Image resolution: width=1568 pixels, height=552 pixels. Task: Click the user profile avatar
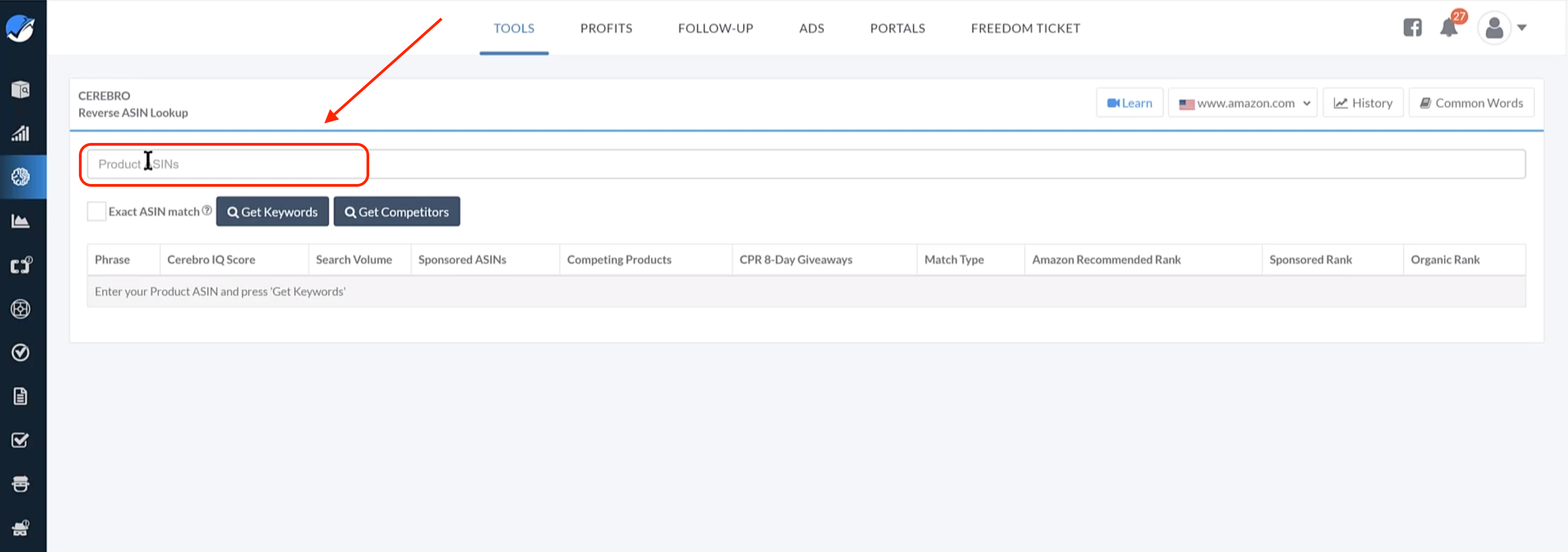(x=1493, y=28)
